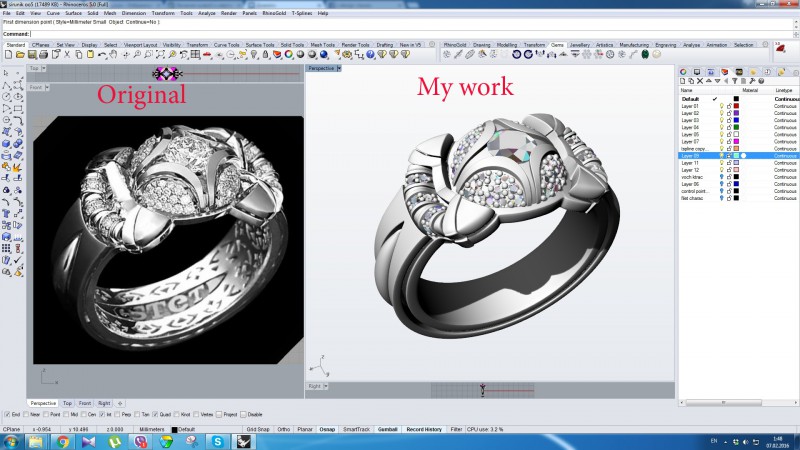Click the Zoom Extents icon
This screenshot has width=800, height=450.
pyautogui.click(x=160, y=54)
